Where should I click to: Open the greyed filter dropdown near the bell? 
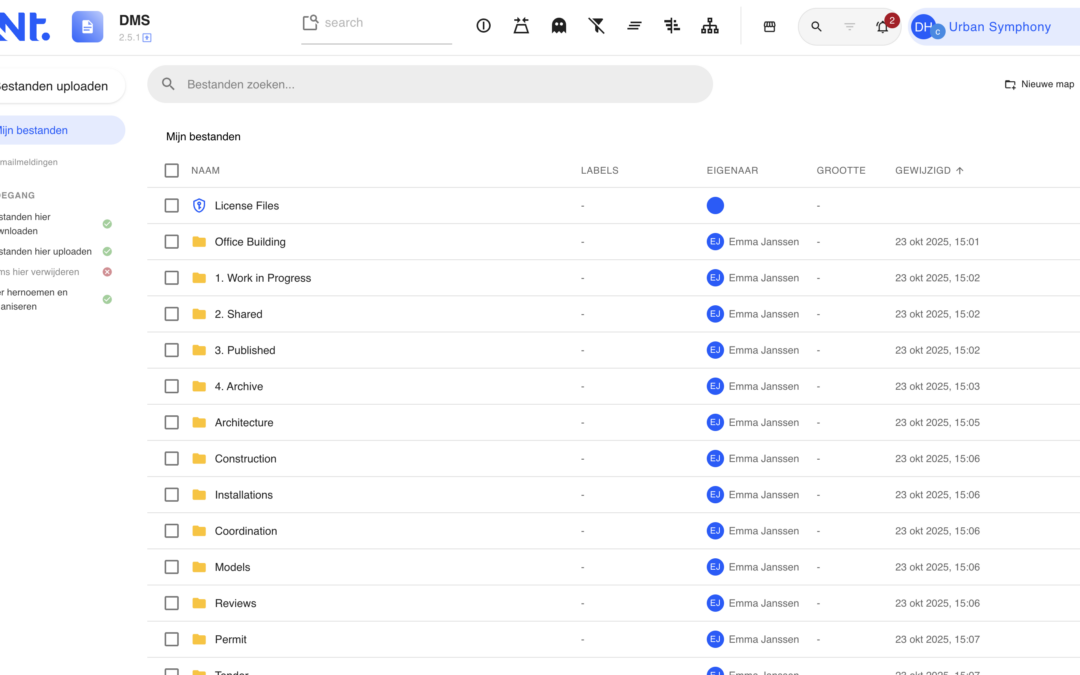849,27
